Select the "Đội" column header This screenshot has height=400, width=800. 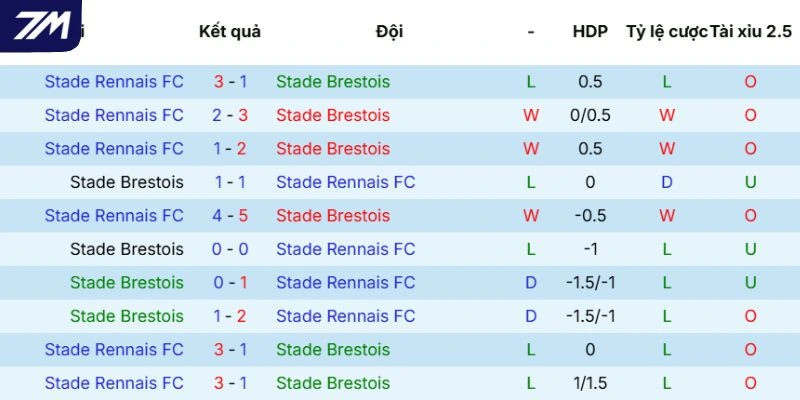click(390, 31)
